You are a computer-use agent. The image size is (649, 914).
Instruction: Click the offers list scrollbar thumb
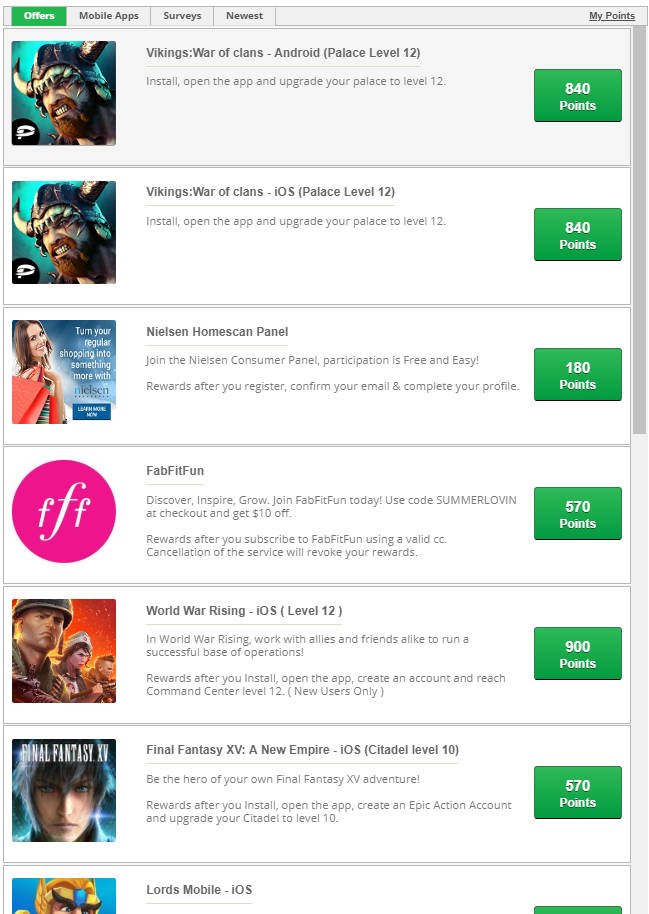(x=640, y=230)
